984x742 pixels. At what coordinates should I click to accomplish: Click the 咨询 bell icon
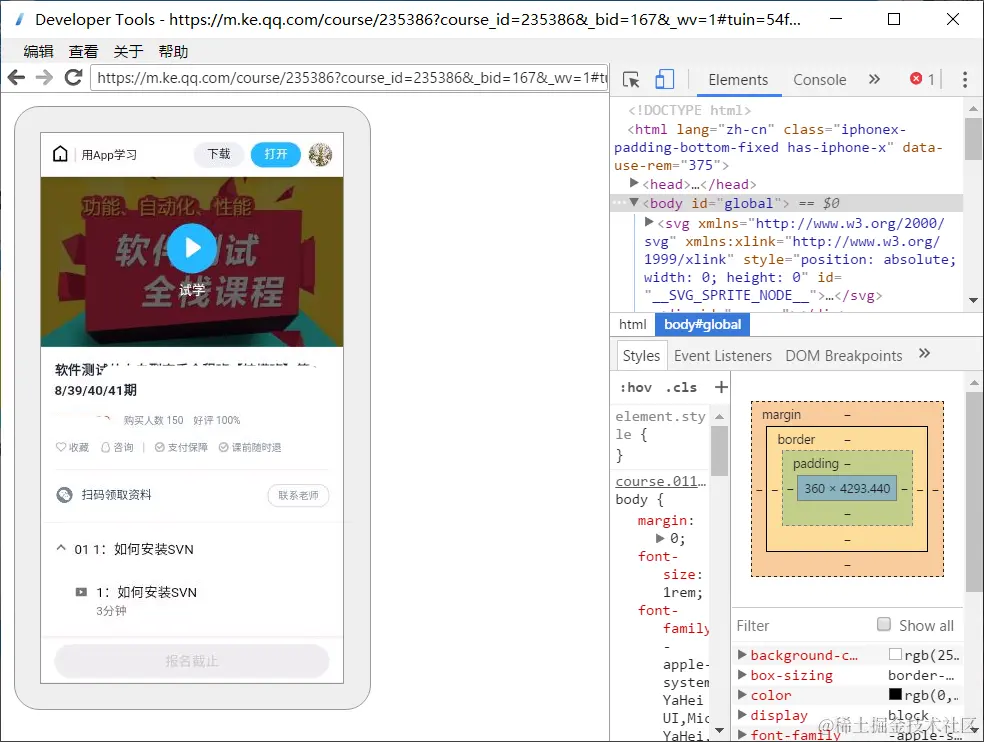tap(105, 447)
